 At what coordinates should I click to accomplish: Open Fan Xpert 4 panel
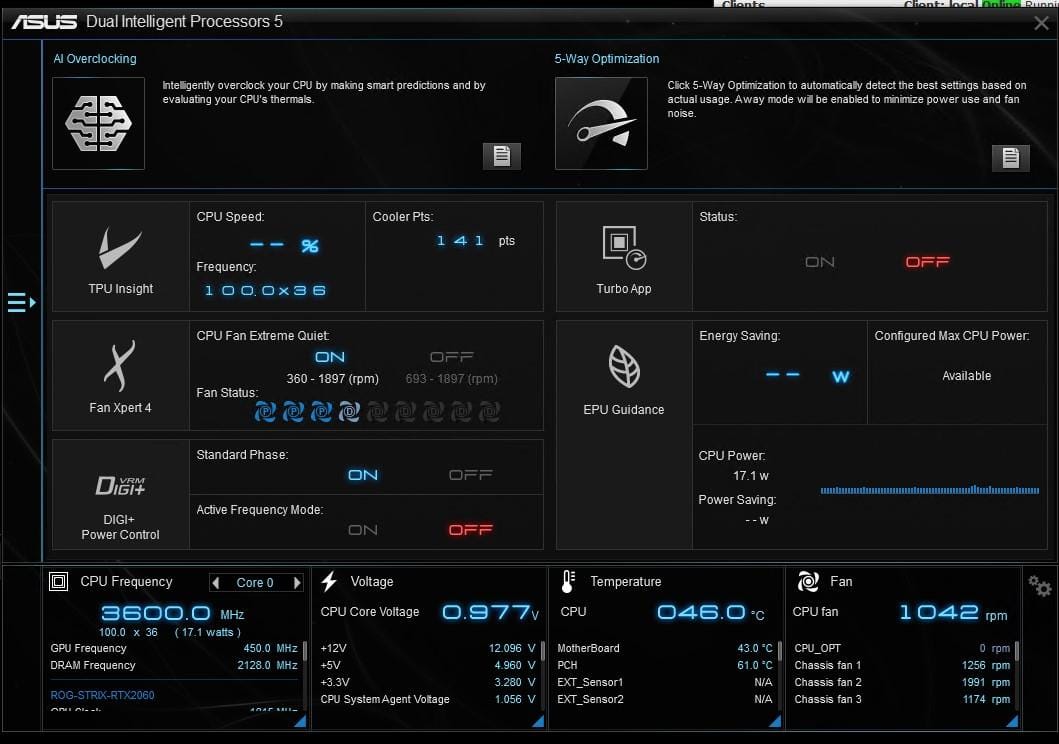pos(121,375)
